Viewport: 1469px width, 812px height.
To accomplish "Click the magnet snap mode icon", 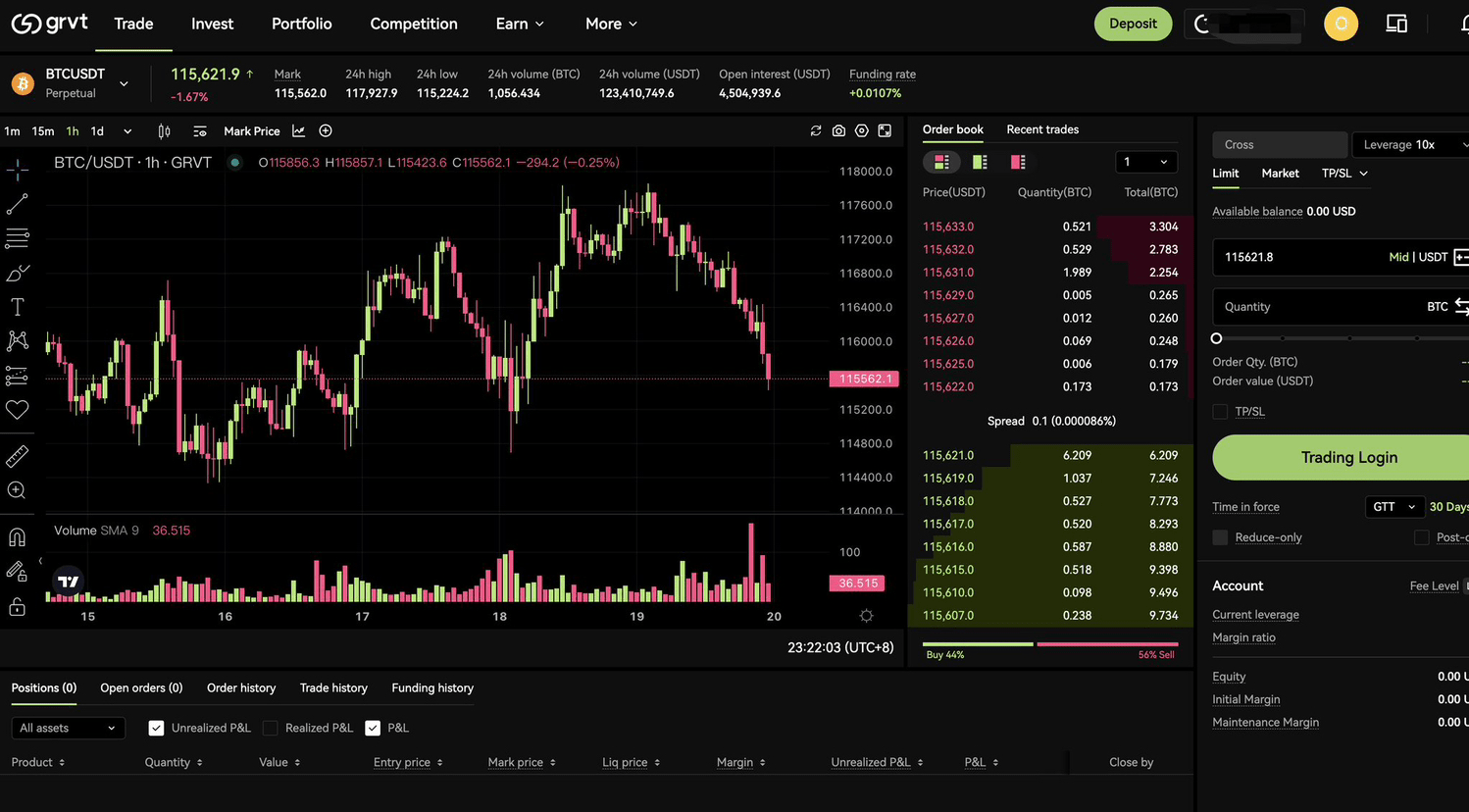I will [x=18, y=537].
